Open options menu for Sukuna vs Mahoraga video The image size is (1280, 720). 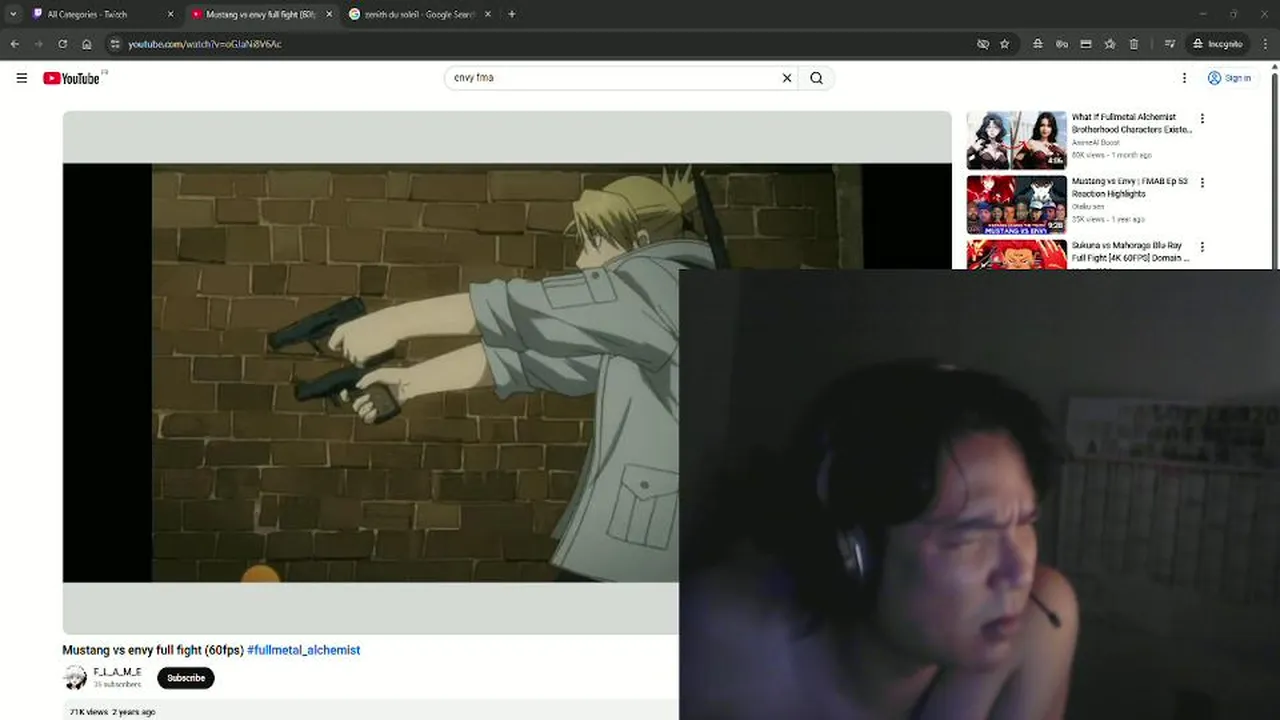(x=1202, y=246)
